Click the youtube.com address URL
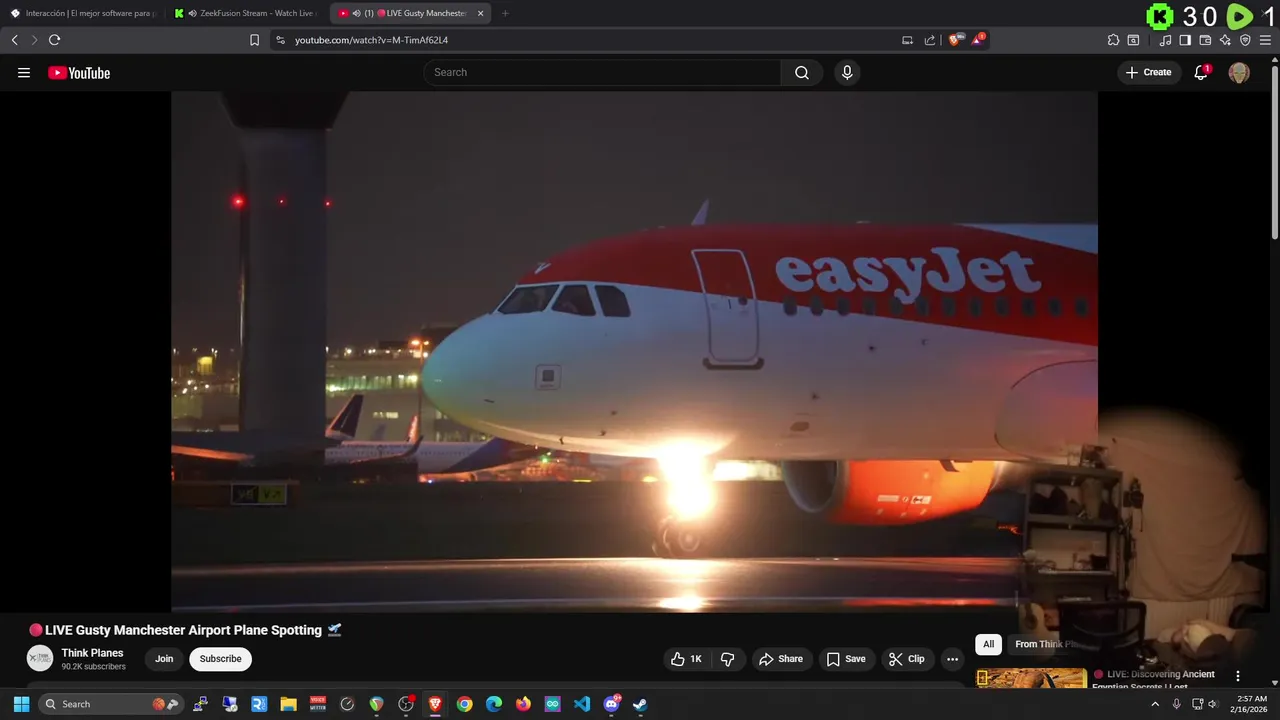Viewport: 1280px width, 720px height. (x=371, y=40)
